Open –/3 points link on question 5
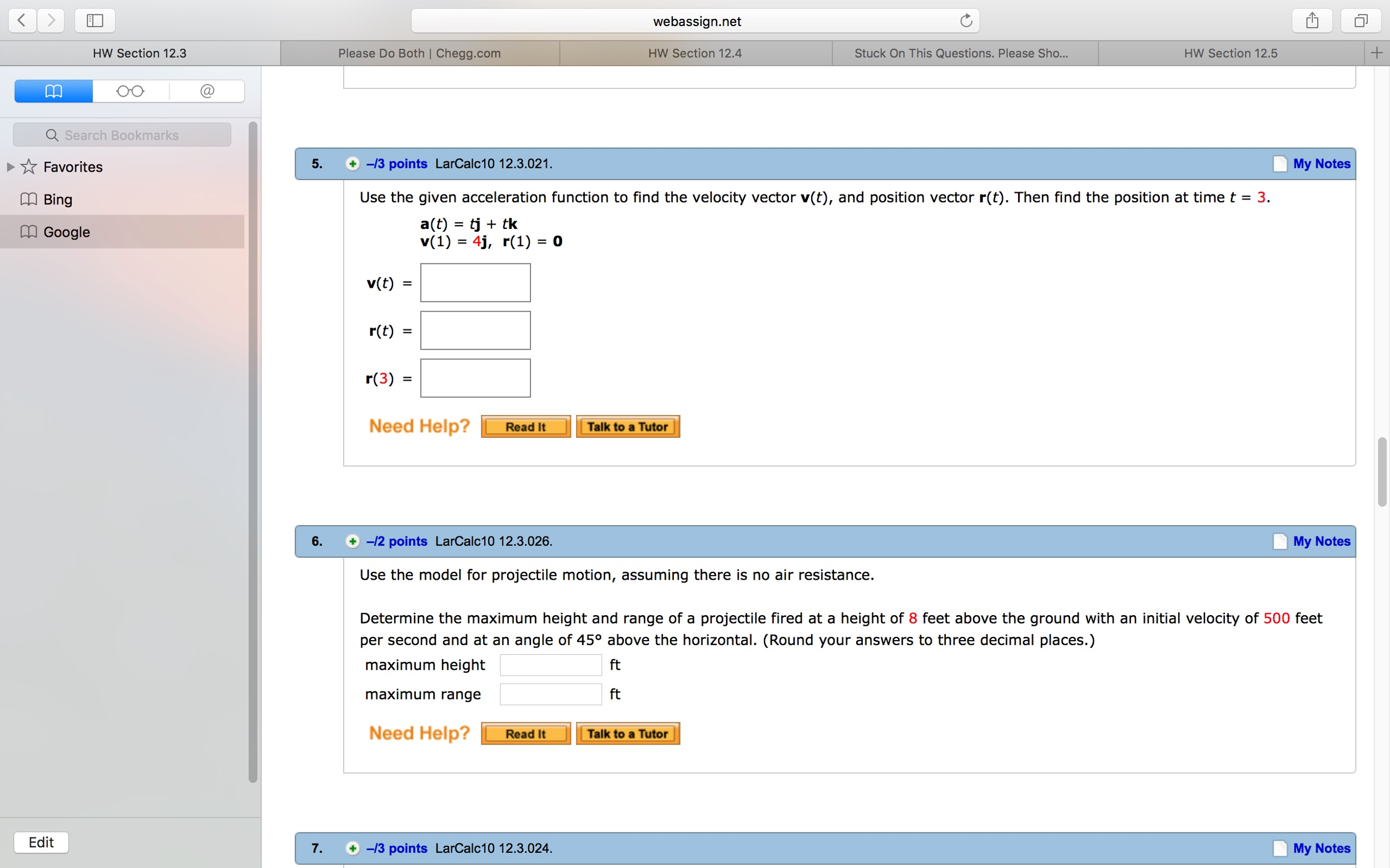 tap(397, 163)
